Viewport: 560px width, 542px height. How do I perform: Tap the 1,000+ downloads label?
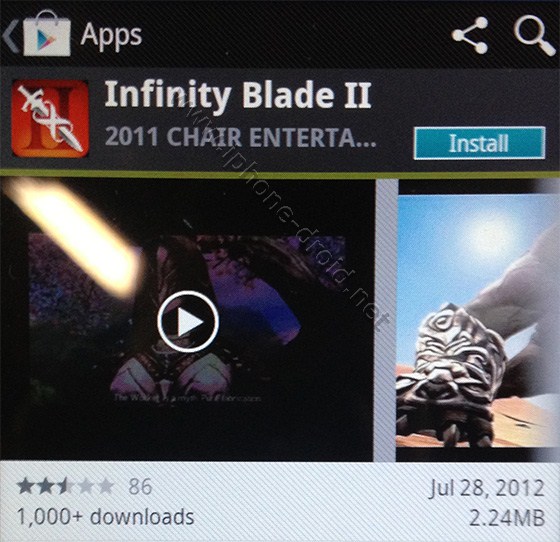pos(105,517)
